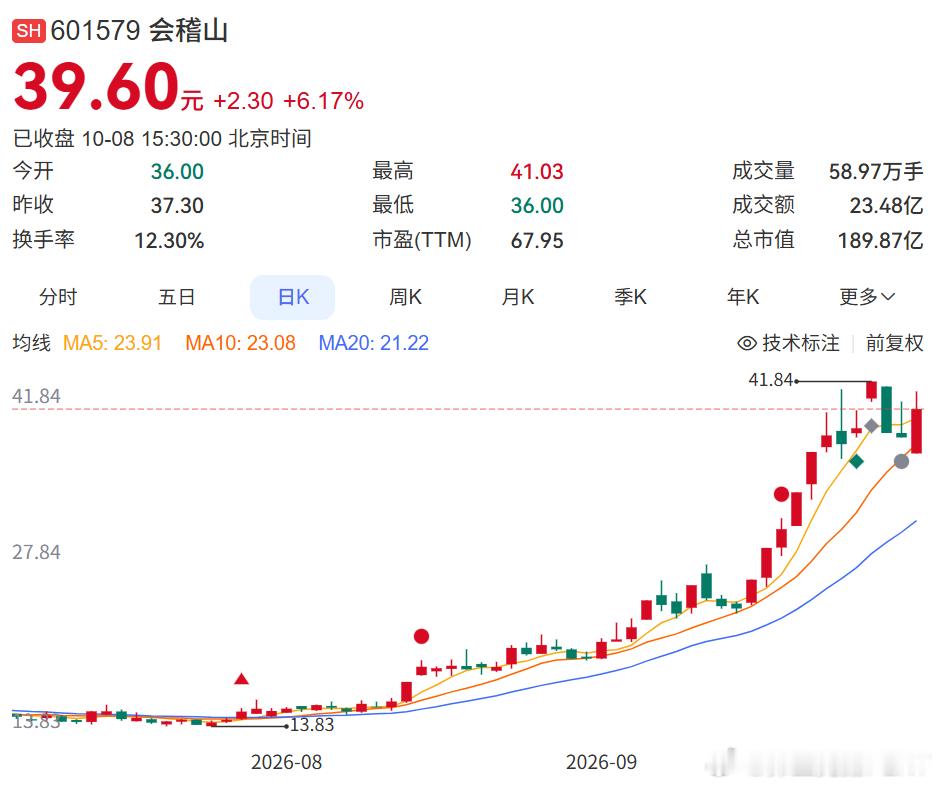Screen dimensions: 939x786
Task: Click the 换手率 value 12.30%
Action: [169, 241]
